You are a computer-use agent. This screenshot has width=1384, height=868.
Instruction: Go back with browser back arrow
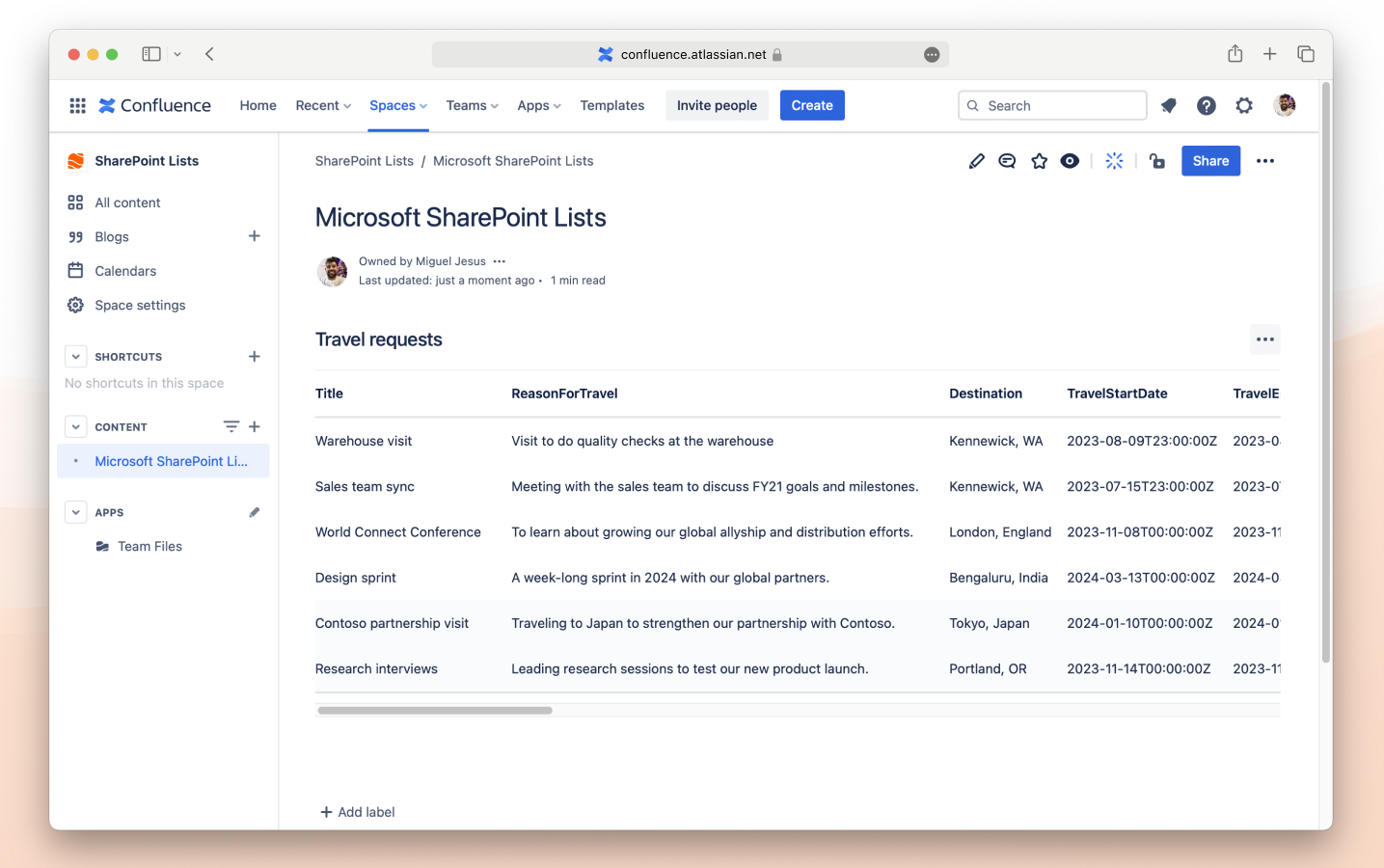[209, 54]
